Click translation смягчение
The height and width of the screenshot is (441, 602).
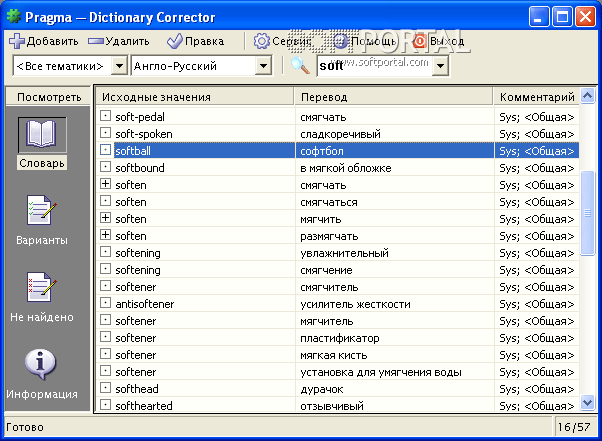pos(326,270)
